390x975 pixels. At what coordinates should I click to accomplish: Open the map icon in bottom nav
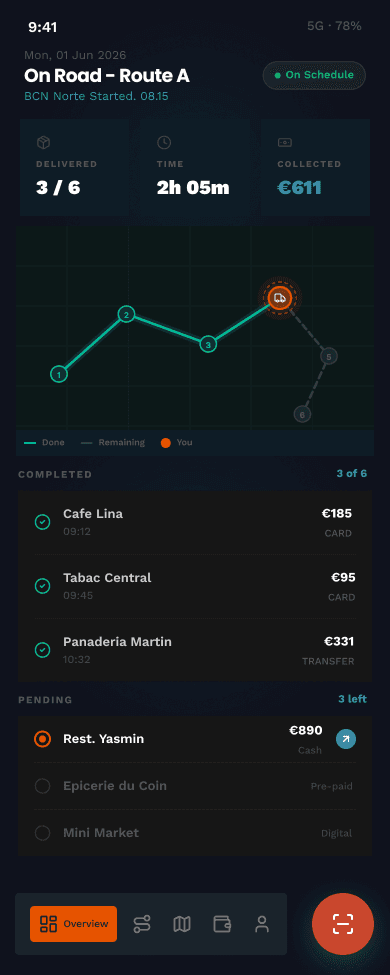click(182, 924)
